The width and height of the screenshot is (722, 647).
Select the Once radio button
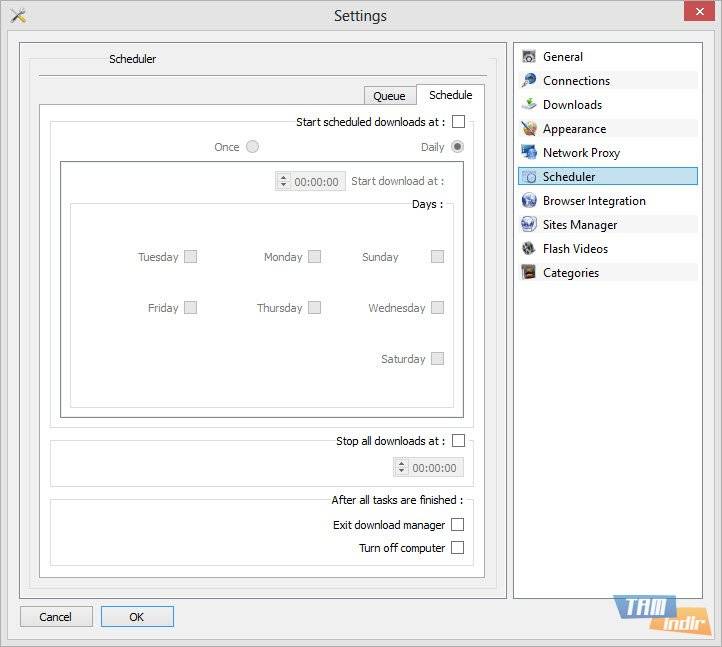click(x=252, y=147)
